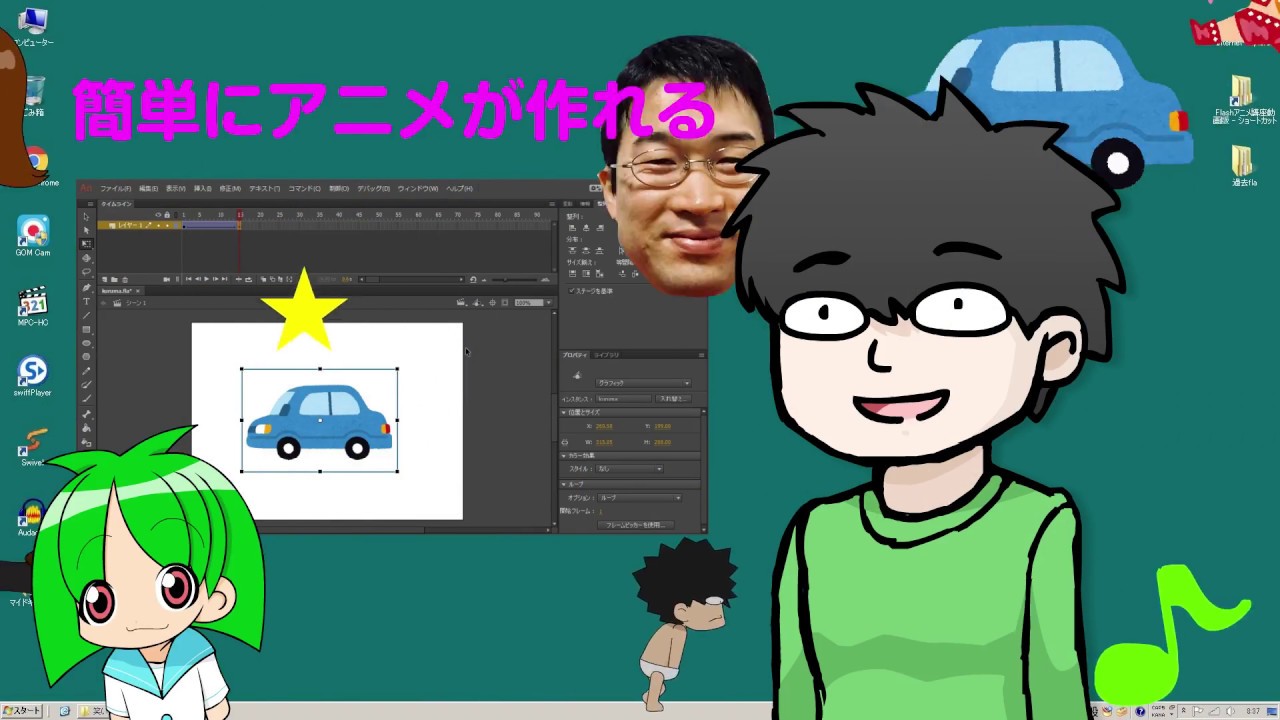Click the New Layer icon in timeline
This screenshot has height=720, width=1280.
(x=105, y=280)
